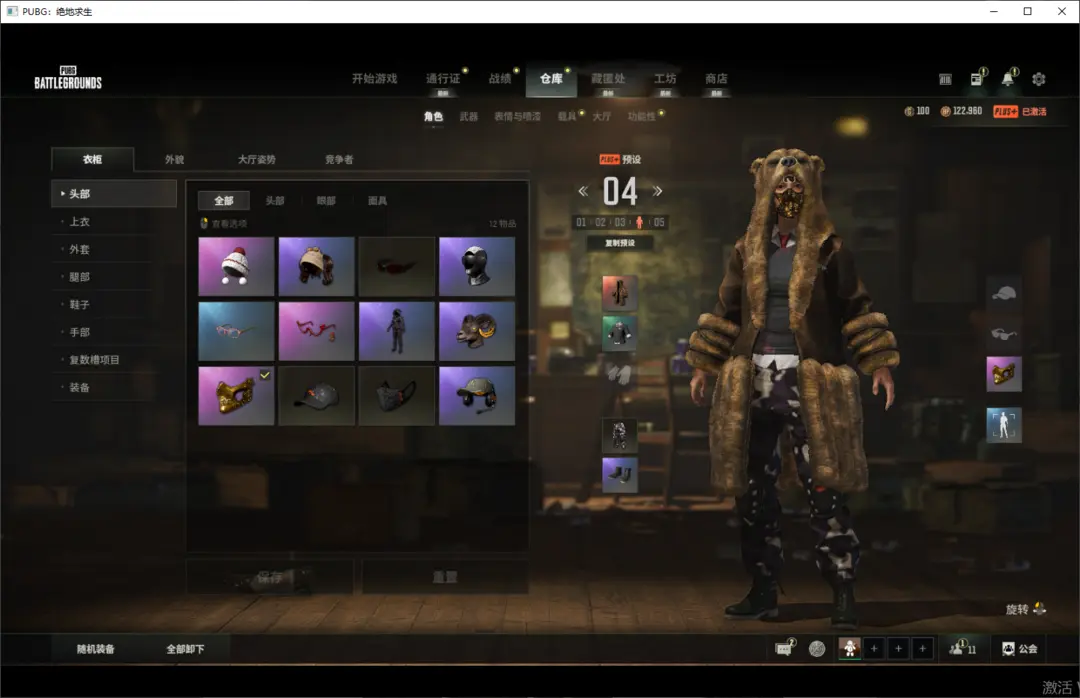The height and width of the screenshot is (698, 1080).
Task: Open the 战绩 career tab
Action: [500, 79]
